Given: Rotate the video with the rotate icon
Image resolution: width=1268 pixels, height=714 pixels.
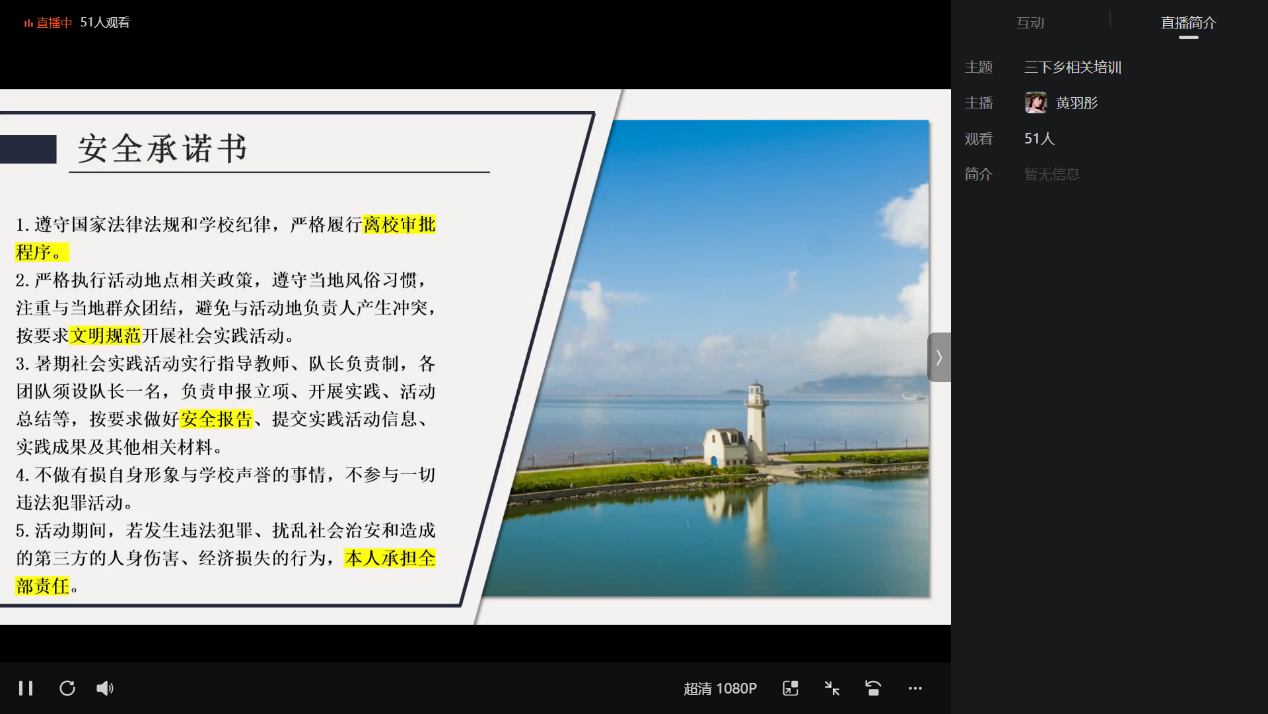Looking at the screenshot, I should 873,688.
